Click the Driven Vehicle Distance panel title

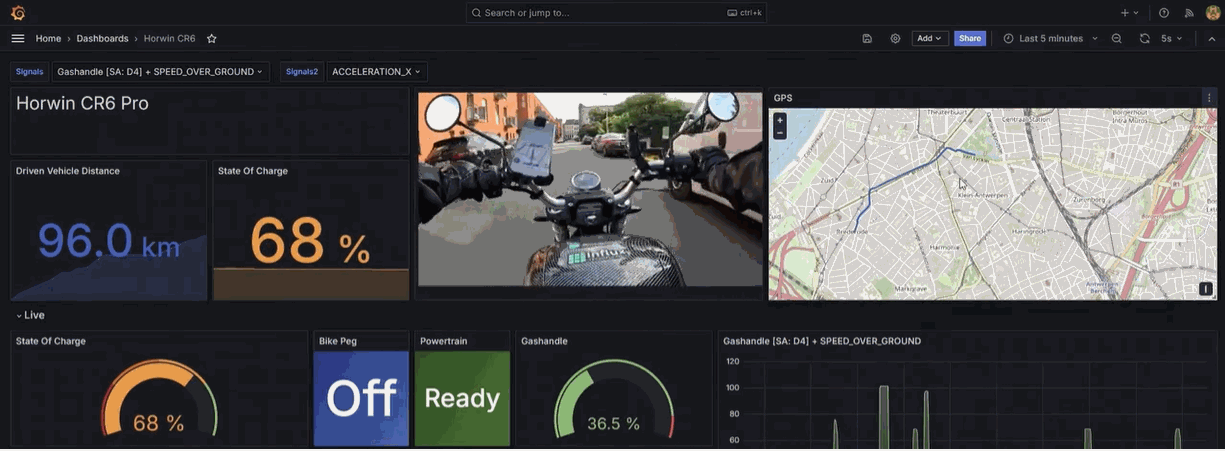68,171
